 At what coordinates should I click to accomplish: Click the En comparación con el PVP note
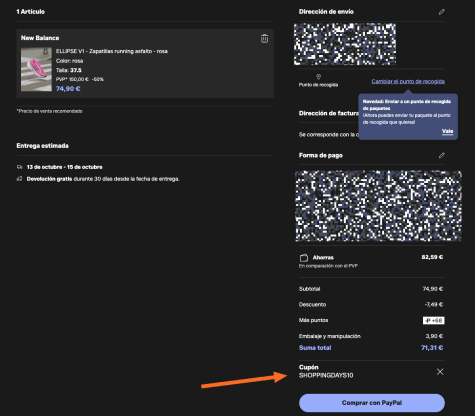[328, 266]
